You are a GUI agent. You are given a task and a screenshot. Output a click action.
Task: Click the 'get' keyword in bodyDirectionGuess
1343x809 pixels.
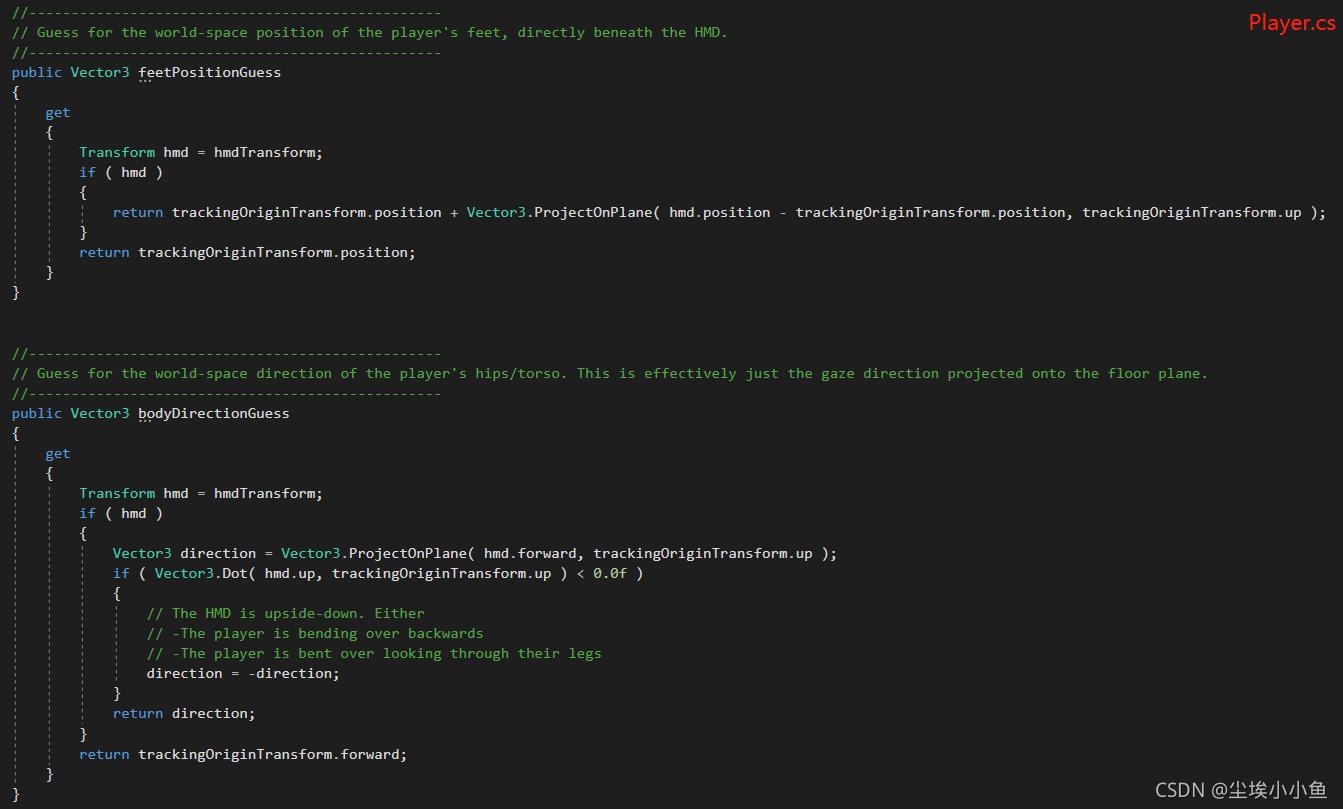pyautogui.click(x=58, y=453)
